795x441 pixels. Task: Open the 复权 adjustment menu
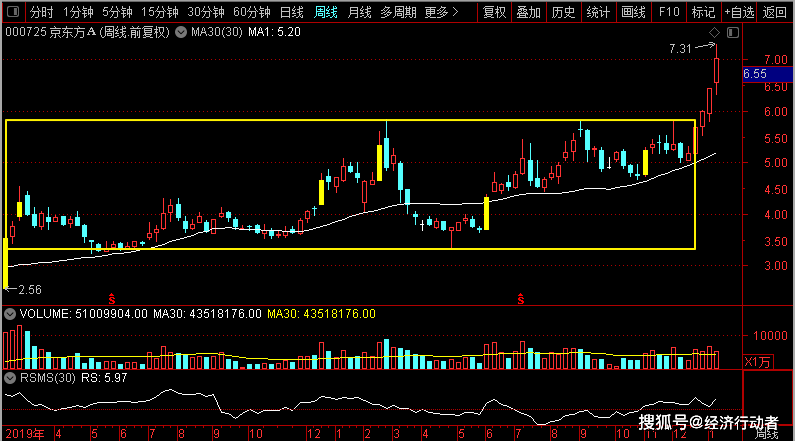pyautogui.click(x=494, y=12)
